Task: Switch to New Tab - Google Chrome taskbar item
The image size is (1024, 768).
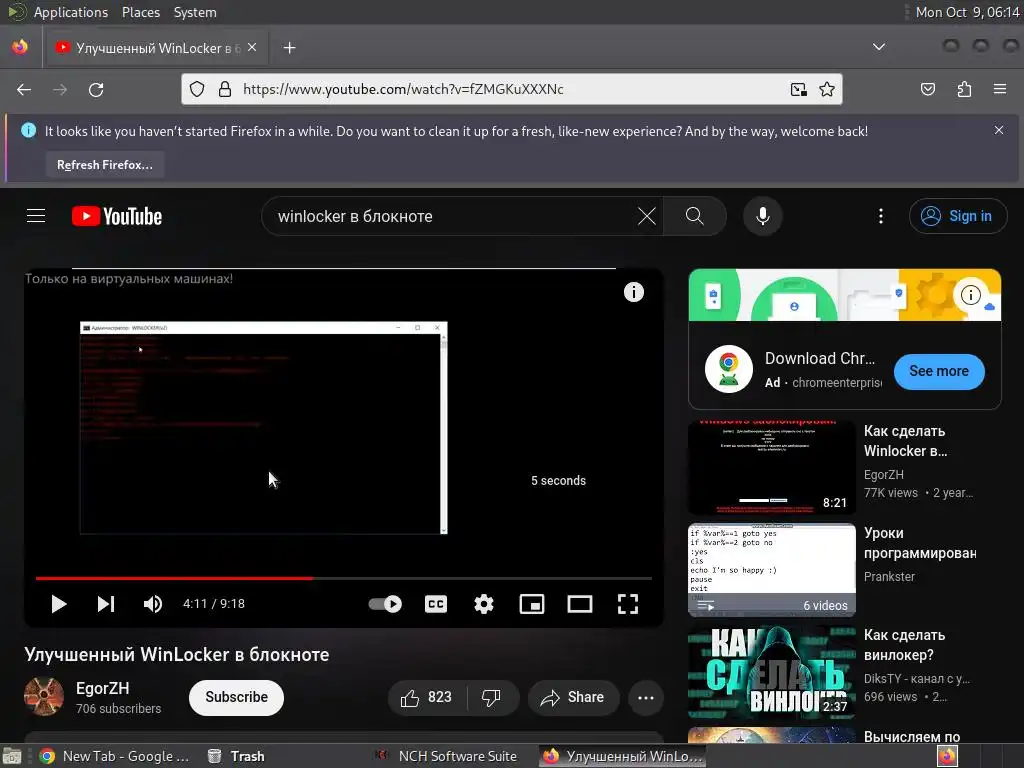Action: (x=114, y=756)
